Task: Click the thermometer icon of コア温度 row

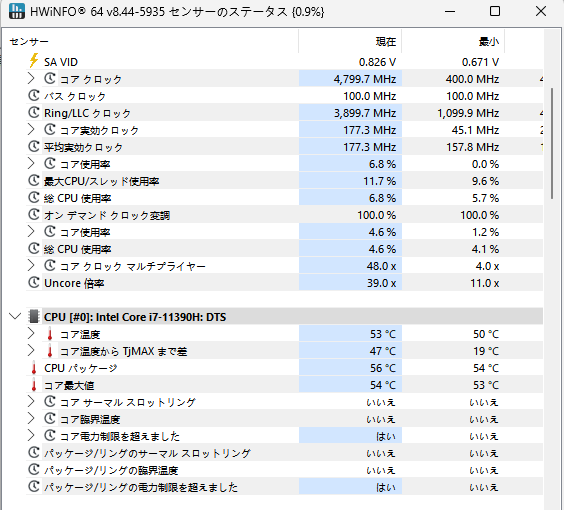Action: click(50, 334)
